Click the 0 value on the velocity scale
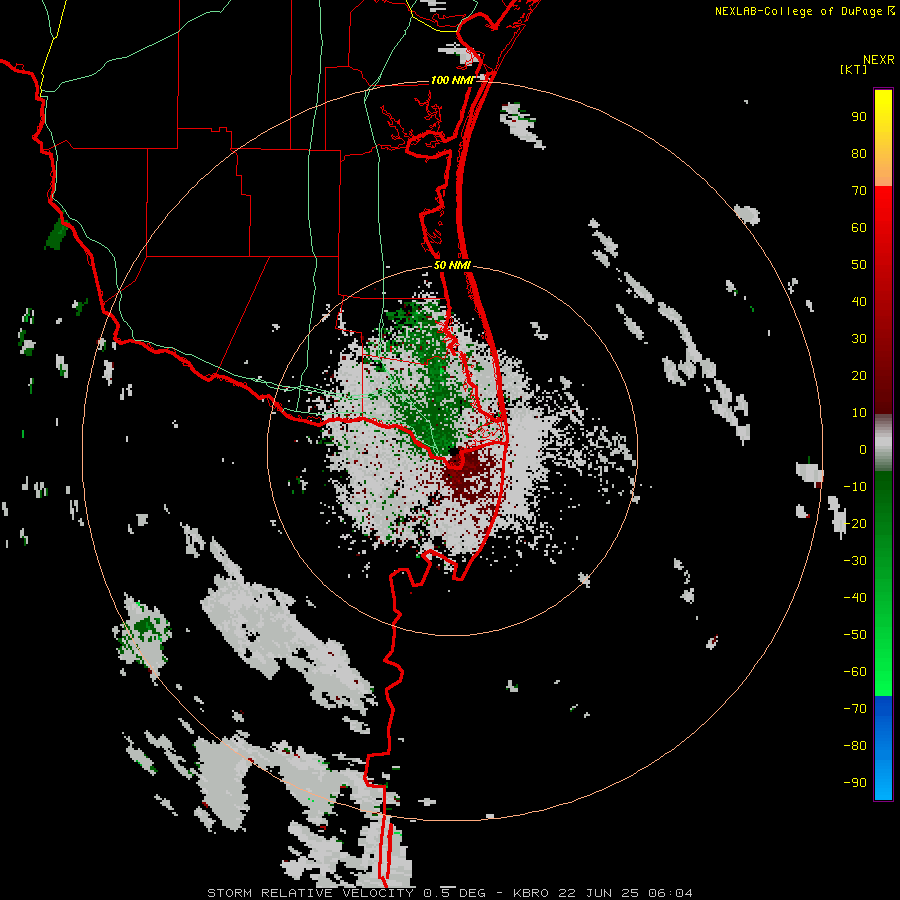Viewport: 900px width, 900px height. (863, 450)
